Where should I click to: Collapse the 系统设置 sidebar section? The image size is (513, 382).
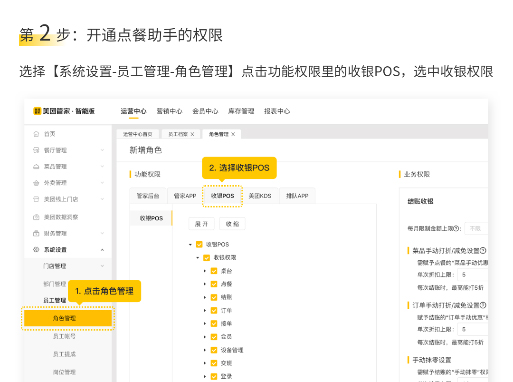[x=102, y=250]
